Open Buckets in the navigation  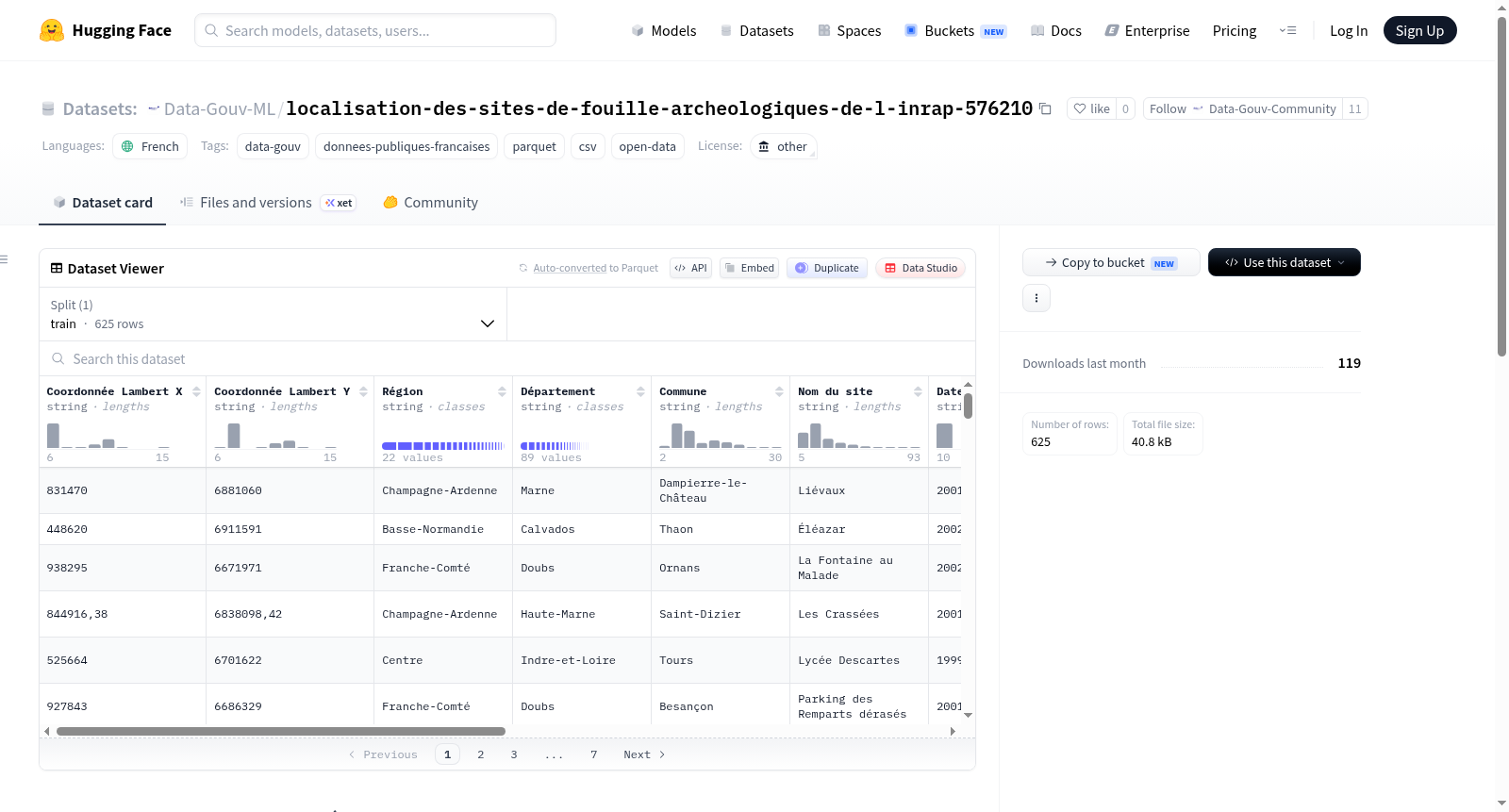[x=955, y=30]
